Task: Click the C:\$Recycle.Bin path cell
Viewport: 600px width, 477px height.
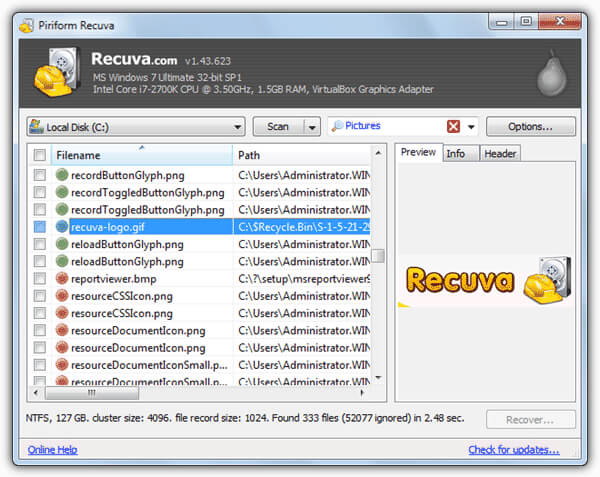Action: (302, 227)
